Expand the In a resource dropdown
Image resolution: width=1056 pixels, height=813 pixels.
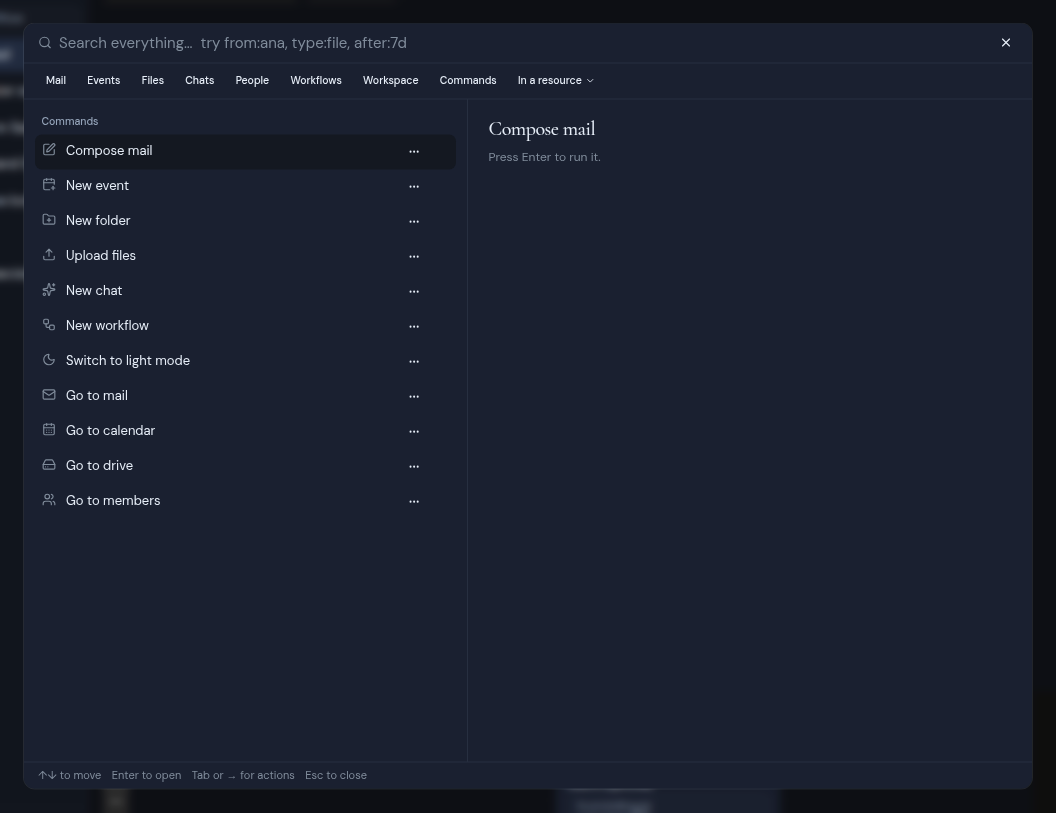click(556, 80)
